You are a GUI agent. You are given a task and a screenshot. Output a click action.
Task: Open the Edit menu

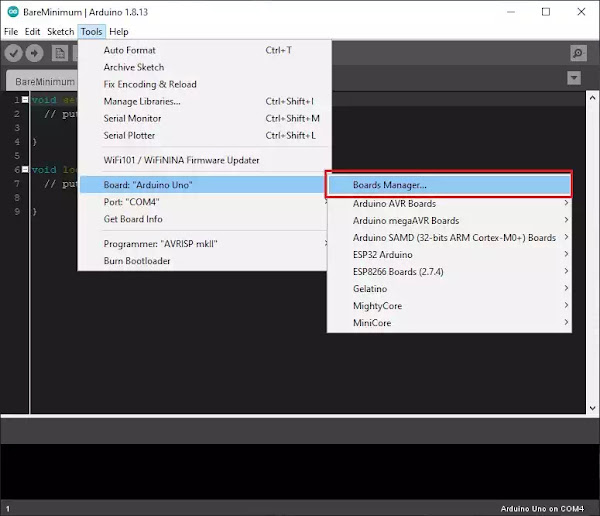tap(33, 32)
